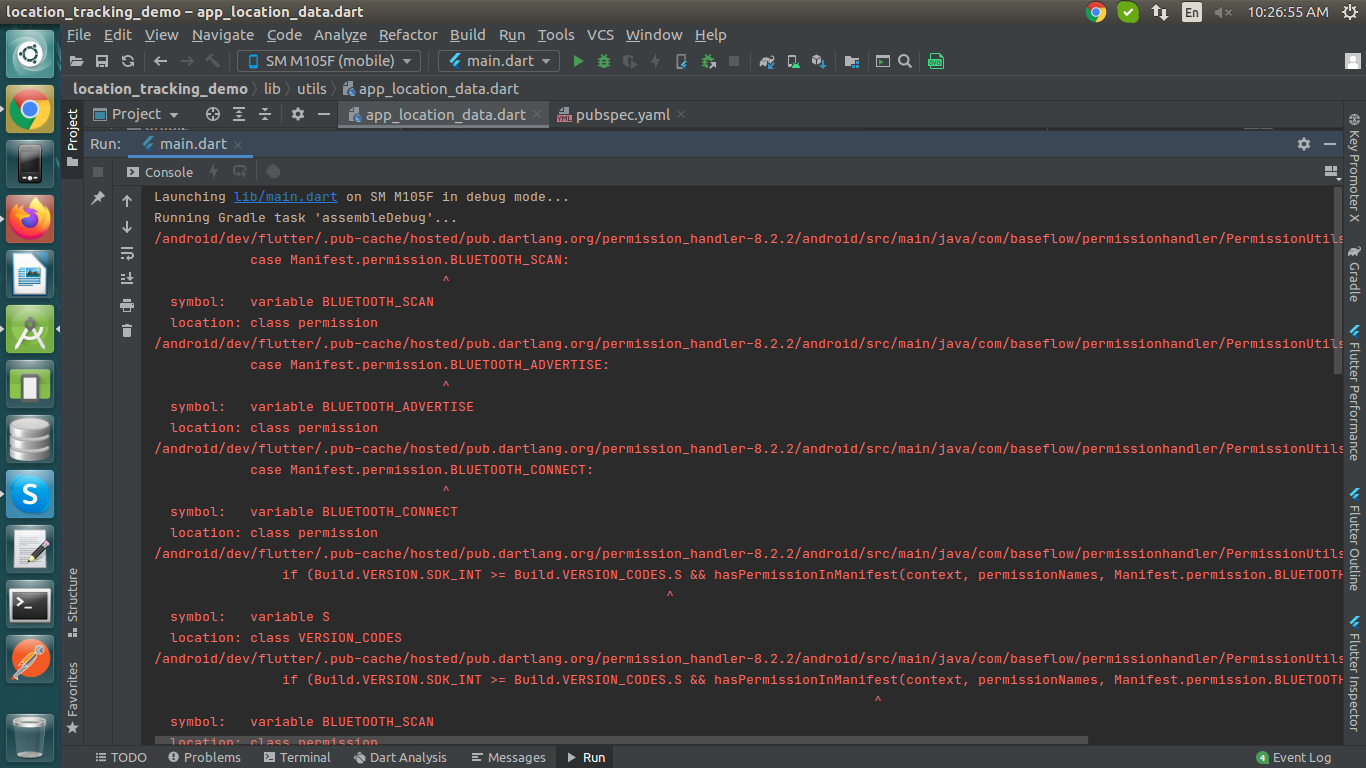The height and width of the screenshot is (768, 1366).
Task: Switch to the pubspec.yaml tab
Action: click(x=623, y=114)
